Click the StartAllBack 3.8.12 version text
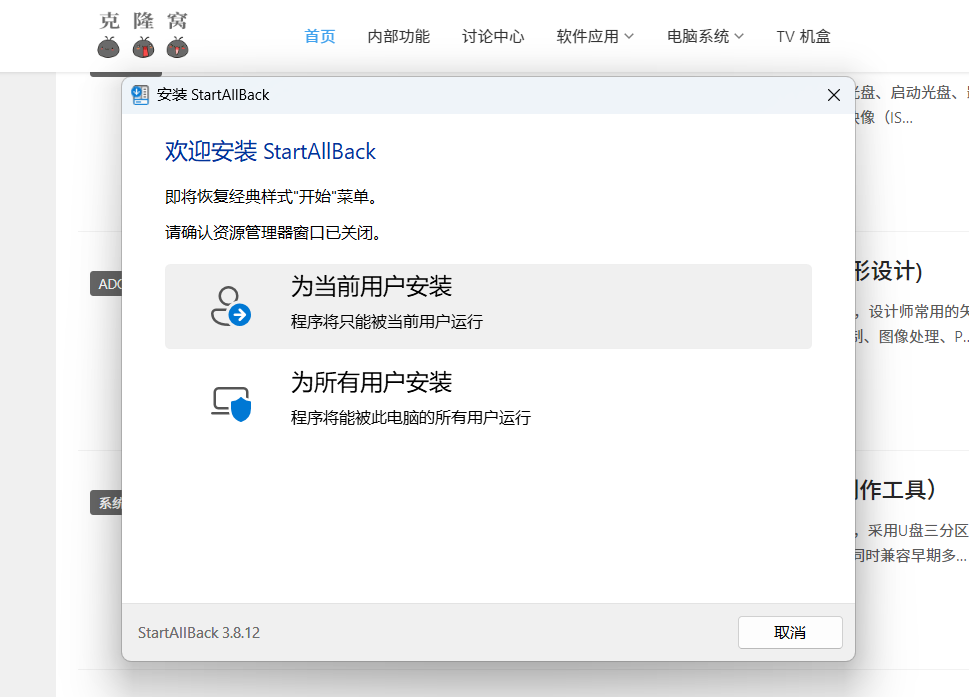The width and height of the screenshot is (969, 697). click(199, 633)
